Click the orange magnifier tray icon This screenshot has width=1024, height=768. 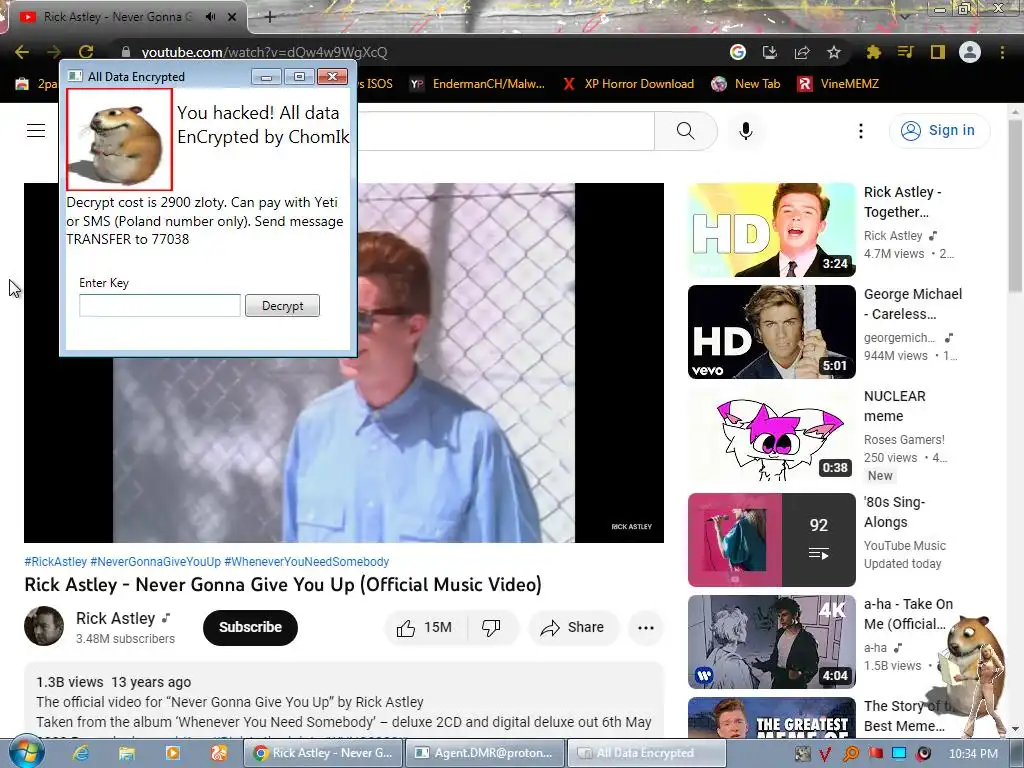pos(850,754)
